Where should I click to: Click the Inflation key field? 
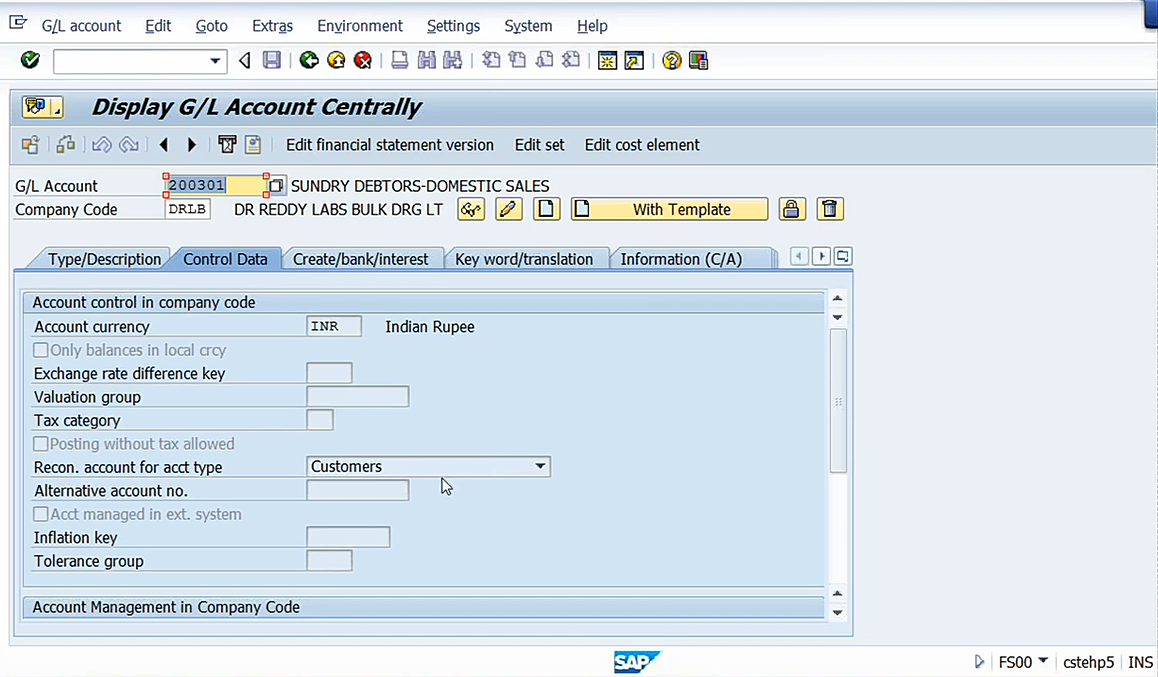348,537
